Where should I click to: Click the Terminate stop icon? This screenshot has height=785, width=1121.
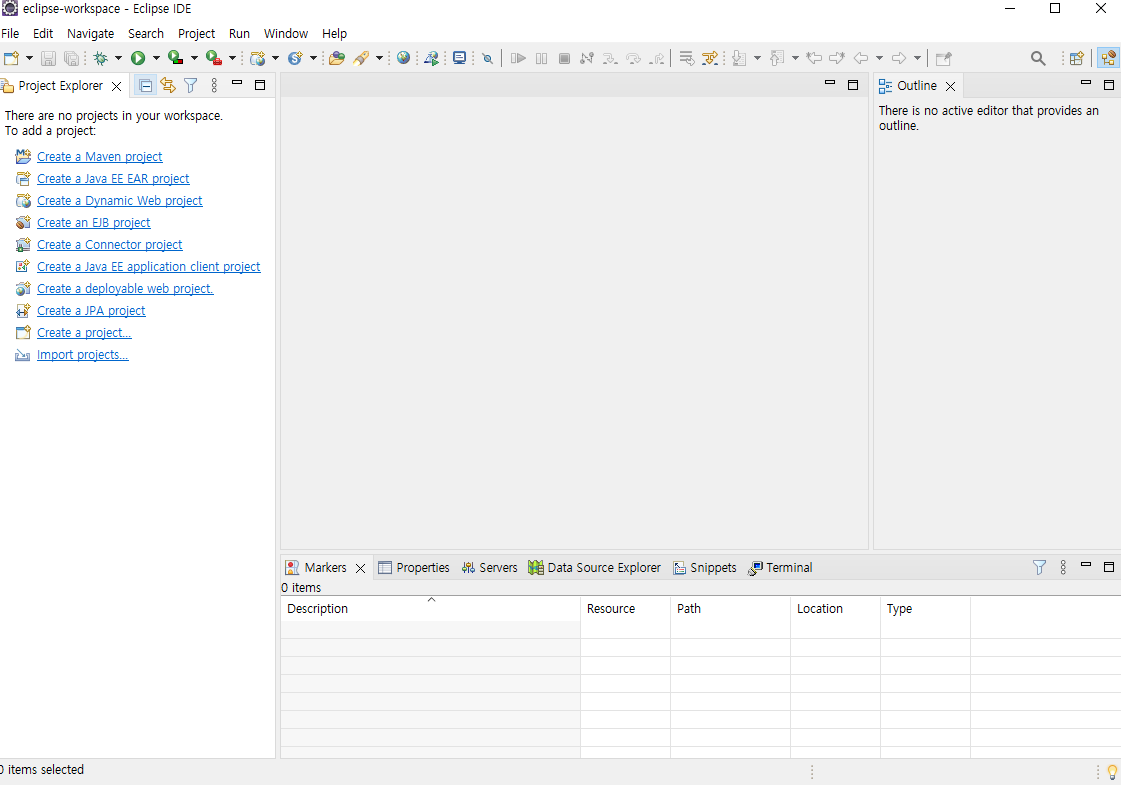[x=564, y=58]
